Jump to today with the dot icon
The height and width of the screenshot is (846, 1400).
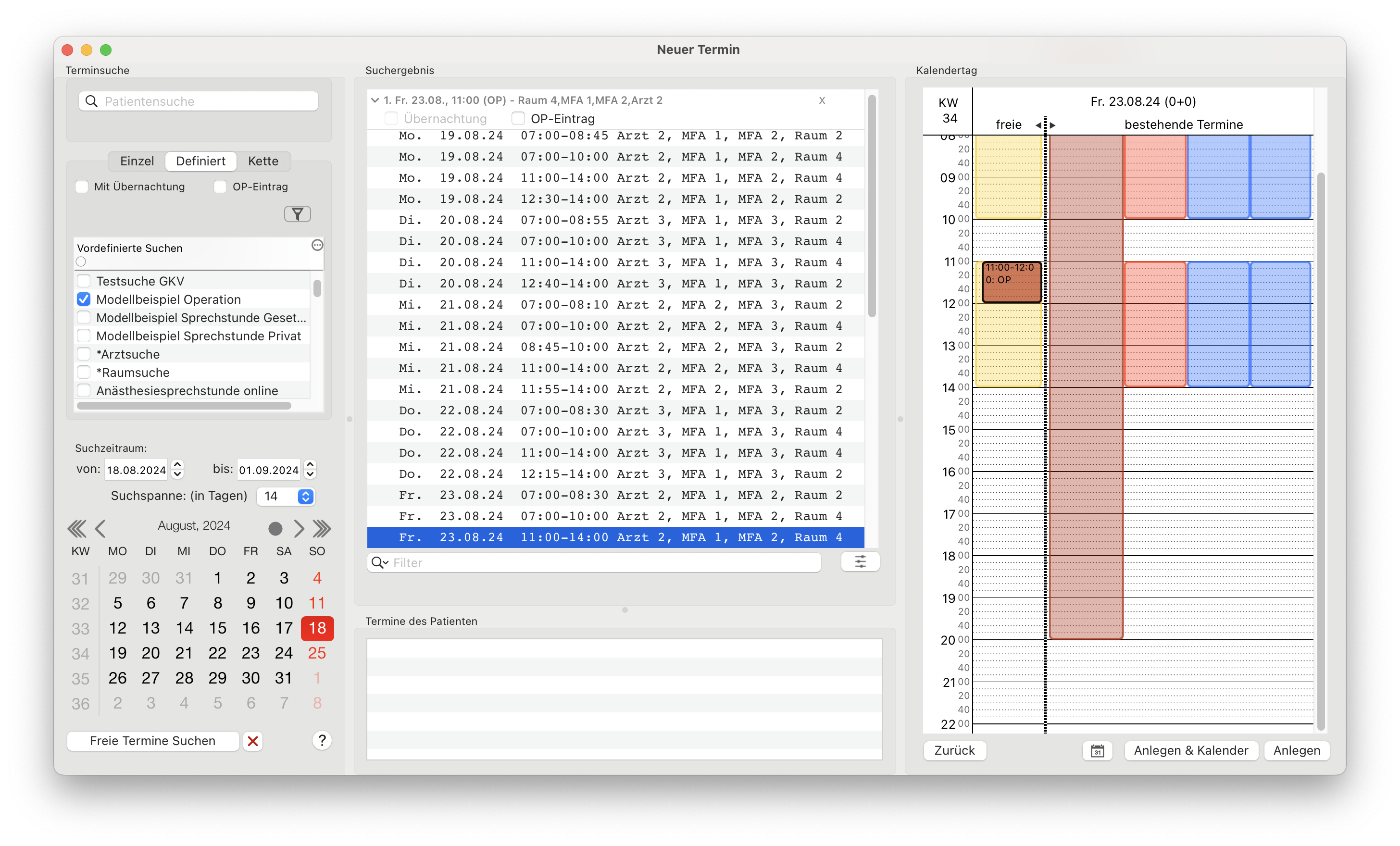click(x=275, y=529)
